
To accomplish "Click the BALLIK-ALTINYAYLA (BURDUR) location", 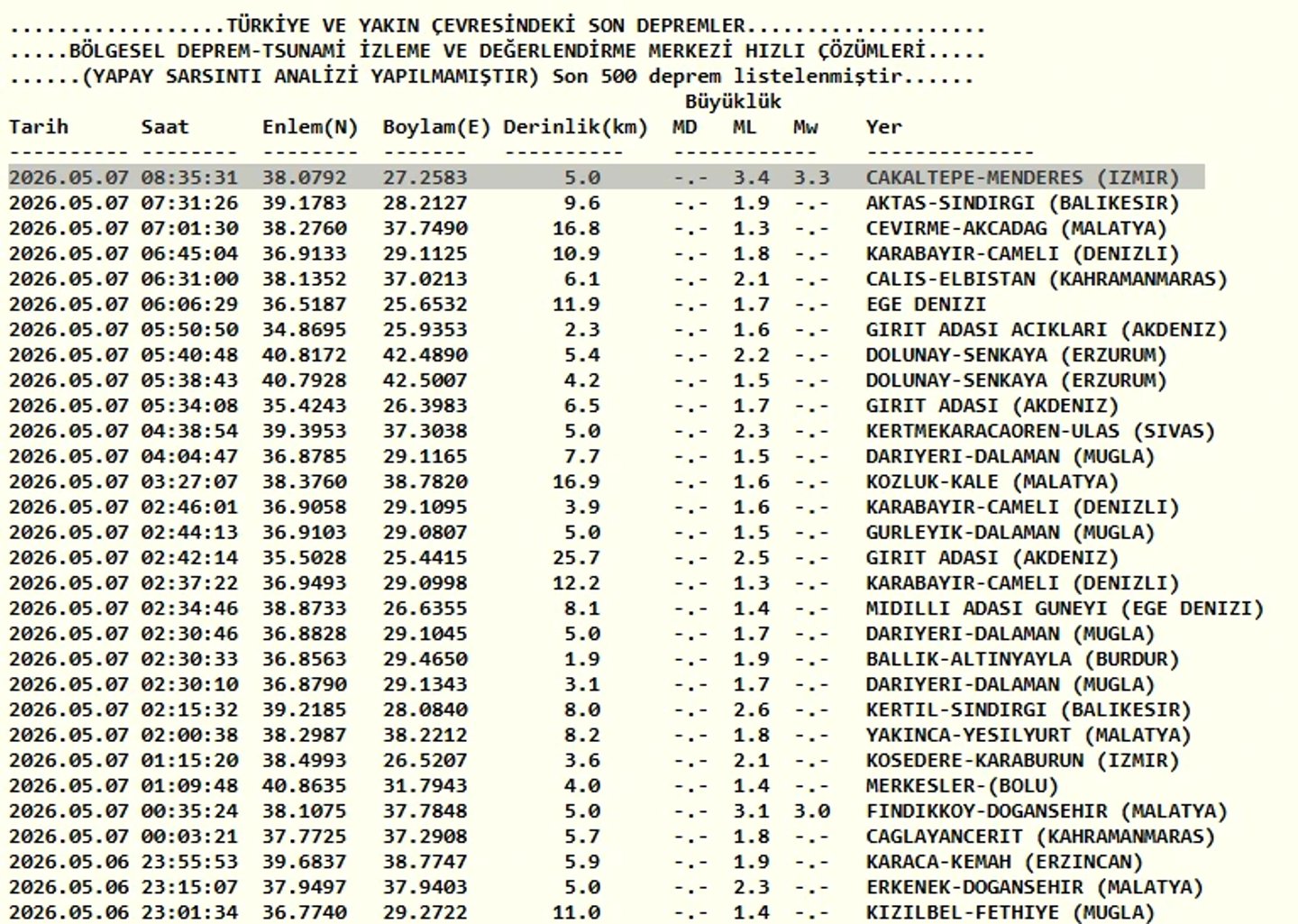I will coord(1022,659).
